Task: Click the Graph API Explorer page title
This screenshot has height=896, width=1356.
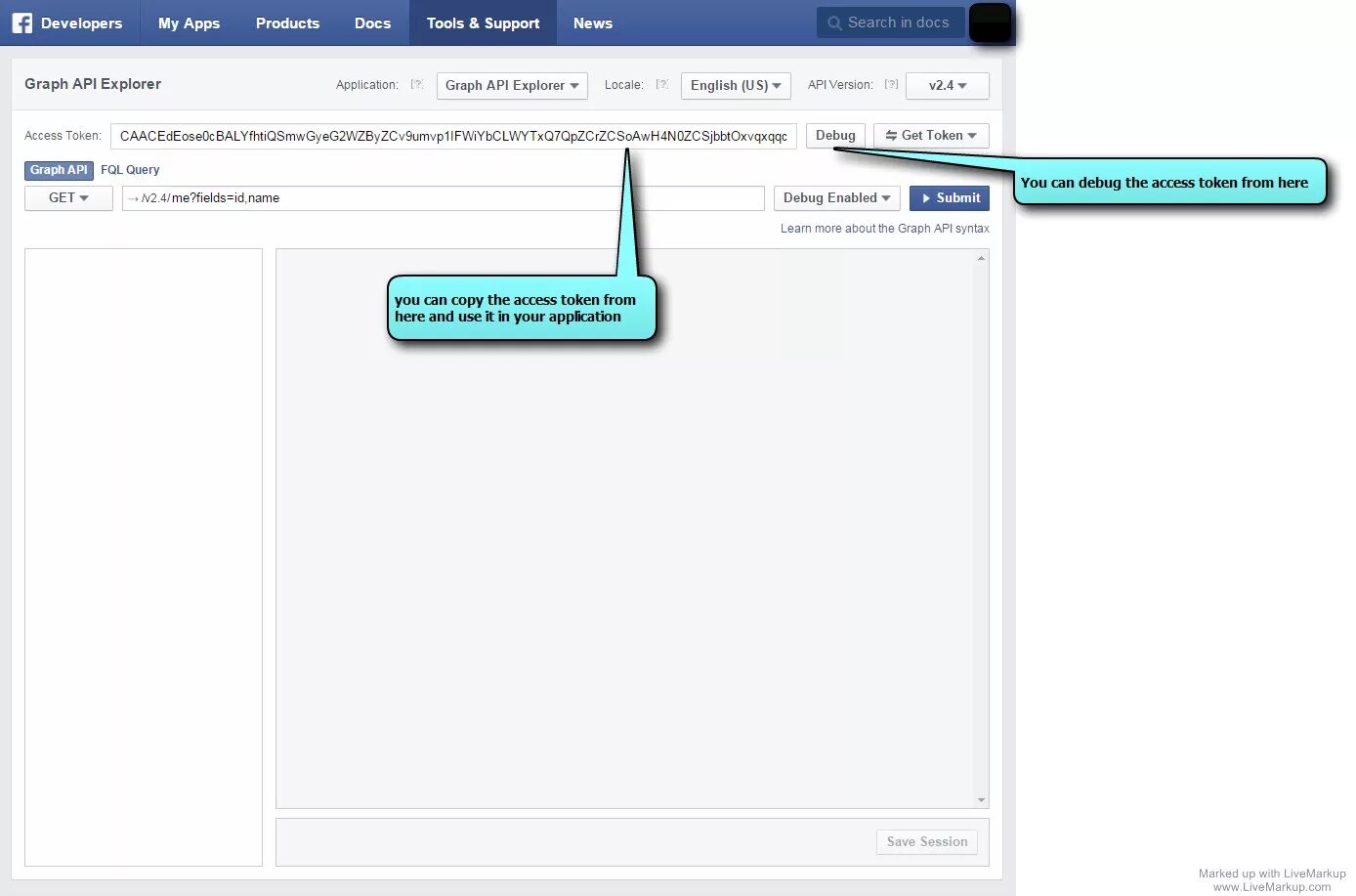Action: [x=93, y=84]
